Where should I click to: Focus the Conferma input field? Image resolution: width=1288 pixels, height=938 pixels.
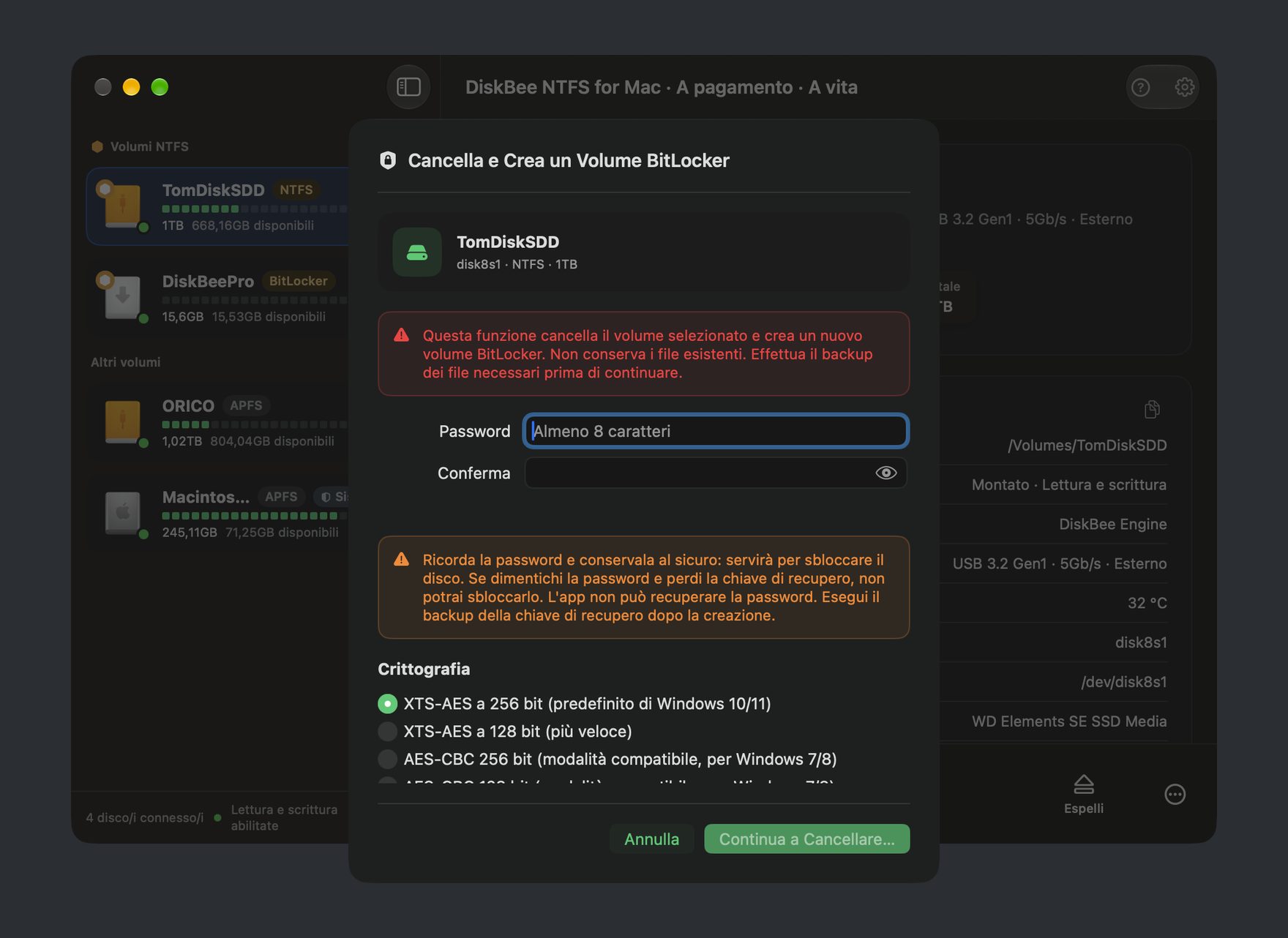pyautogui.click(x=716, y=473)
